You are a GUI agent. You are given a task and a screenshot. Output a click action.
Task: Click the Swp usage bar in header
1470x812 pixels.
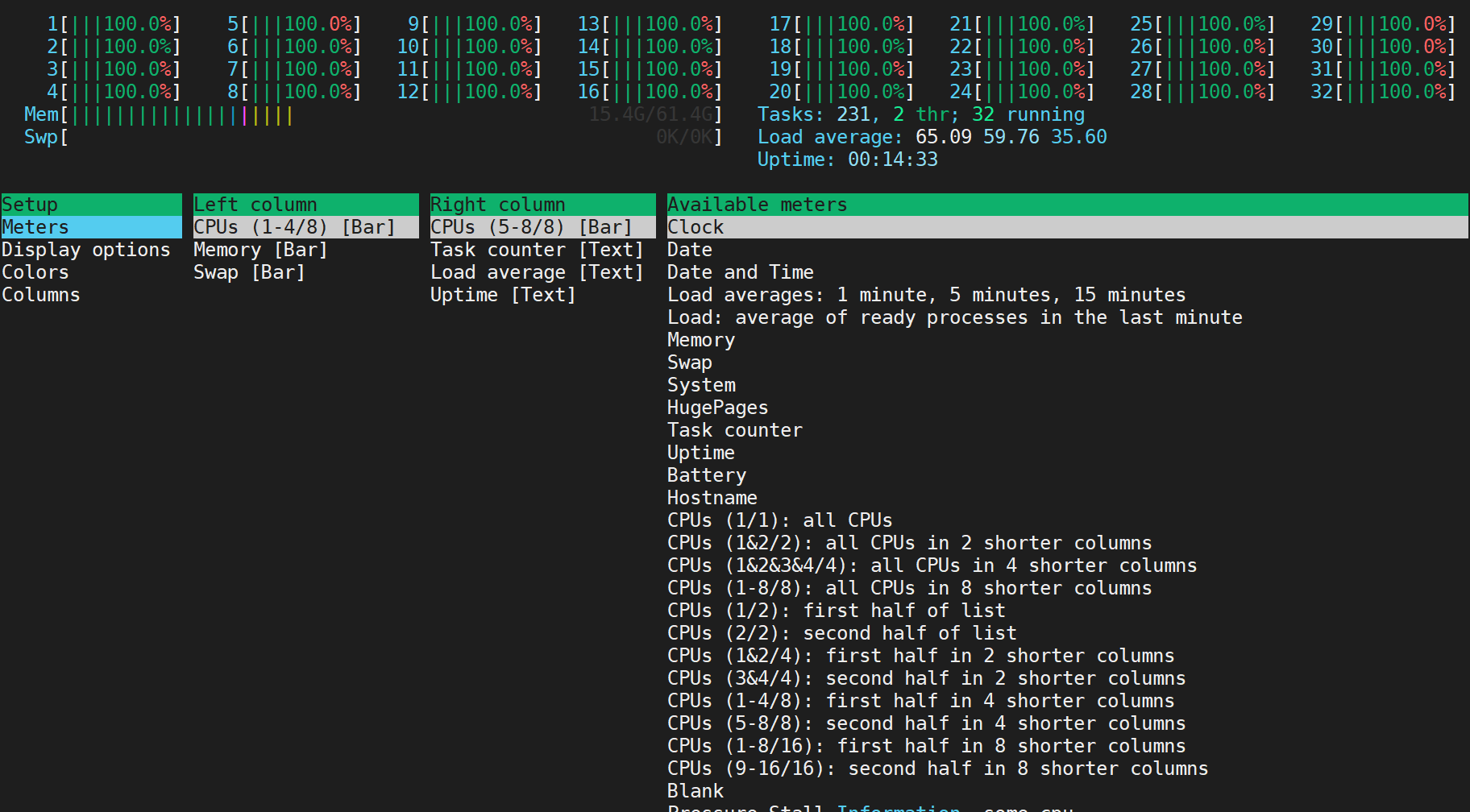373,137
